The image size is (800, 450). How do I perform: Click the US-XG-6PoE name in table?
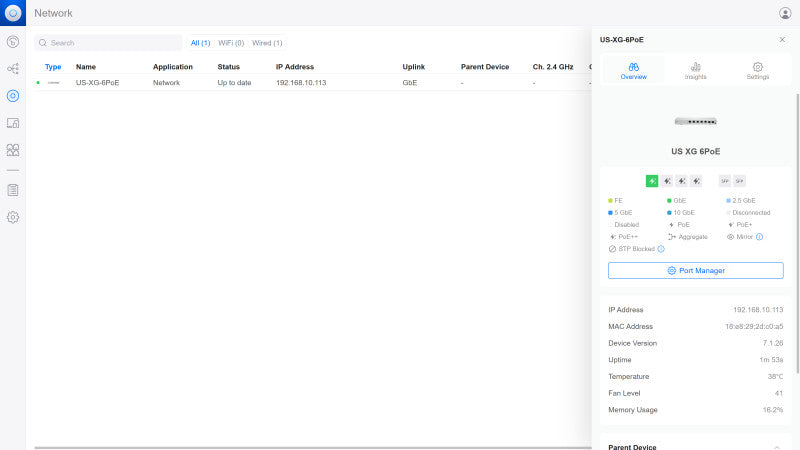[97, 83]
